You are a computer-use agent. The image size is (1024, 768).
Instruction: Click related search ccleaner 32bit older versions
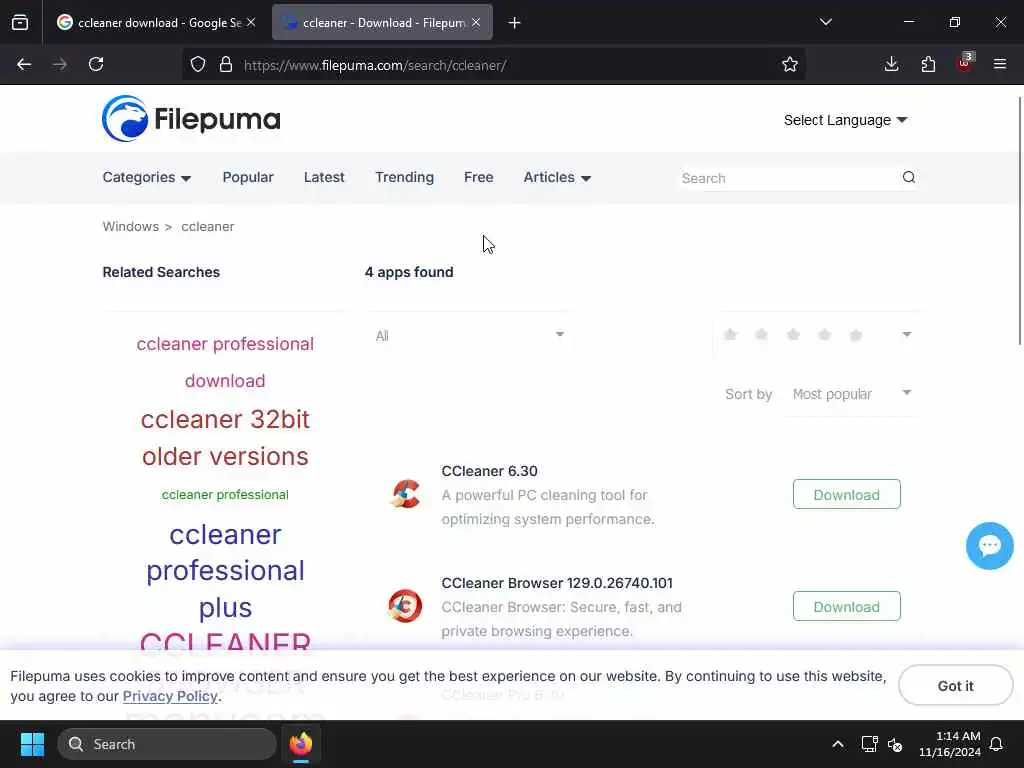225,438
